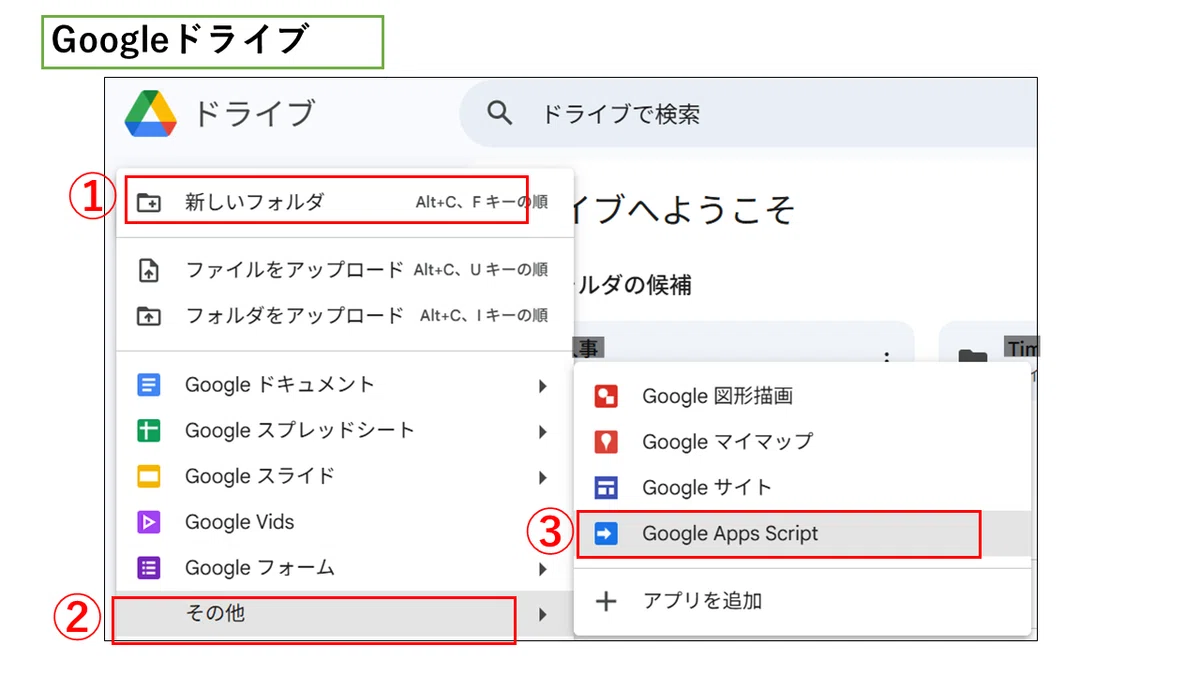
Task: Click the yellow Google Slides icon
Action: click(149, 477)
